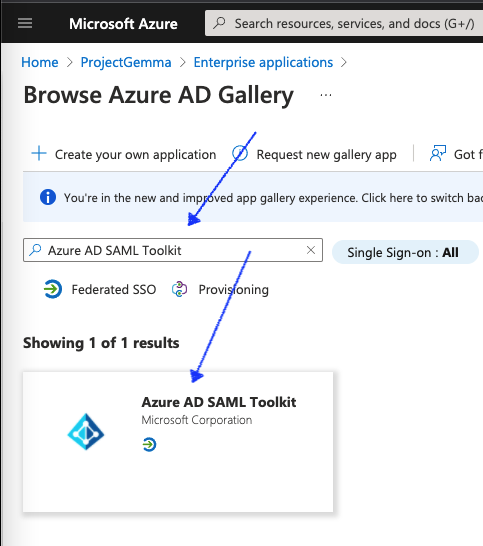Click the magnifier icon in top search bar
Image resolution: width=483 pixels, height=546 pixels.
click(x=219, y=23)
